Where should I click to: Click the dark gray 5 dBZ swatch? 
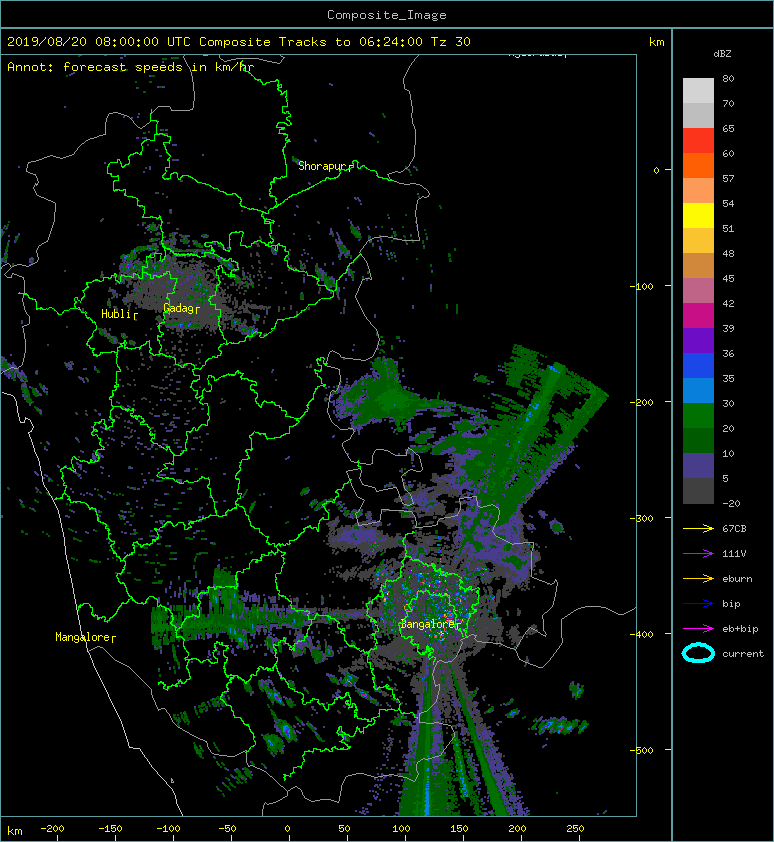(698, 491)
